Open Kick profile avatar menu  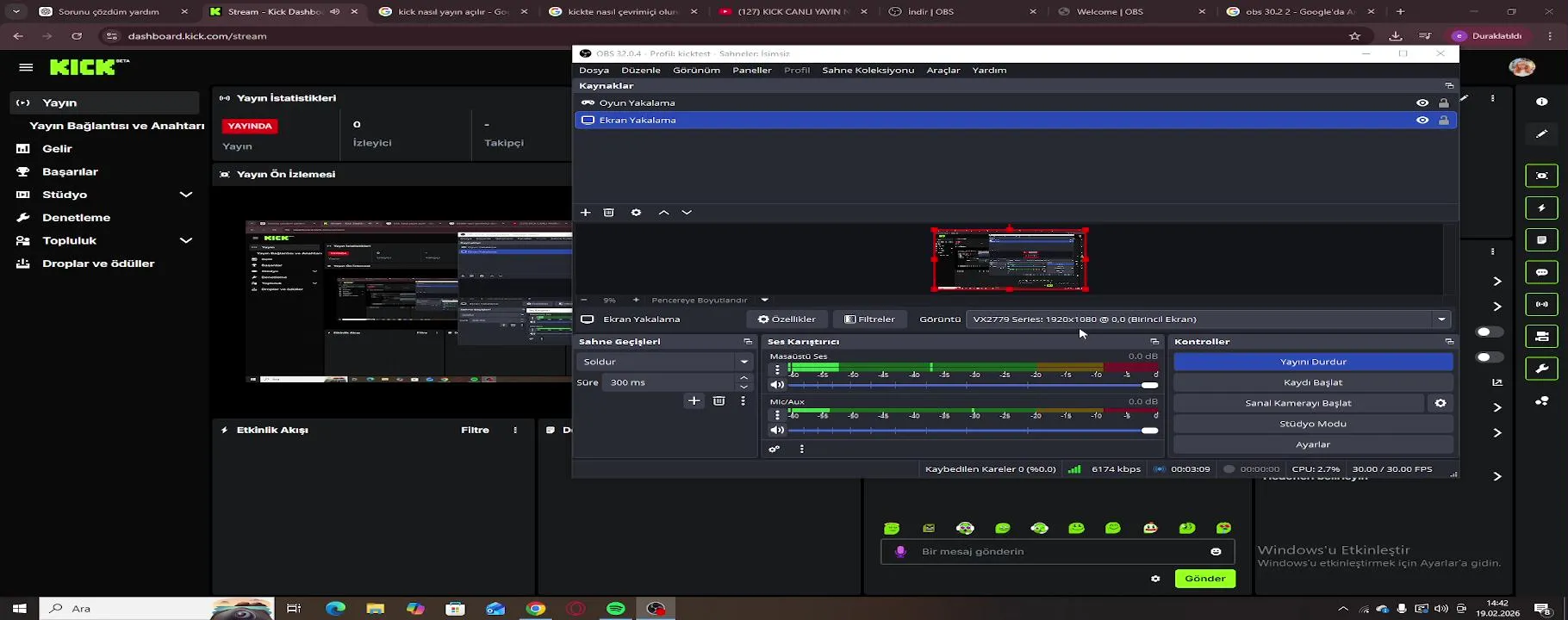[x=1522, y=67]
